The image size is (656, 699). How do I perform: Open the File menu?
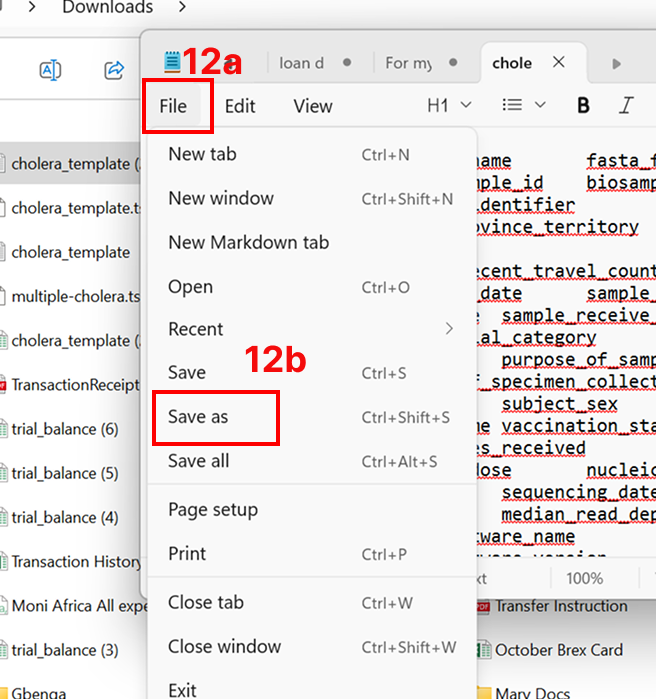click(173, 106)
